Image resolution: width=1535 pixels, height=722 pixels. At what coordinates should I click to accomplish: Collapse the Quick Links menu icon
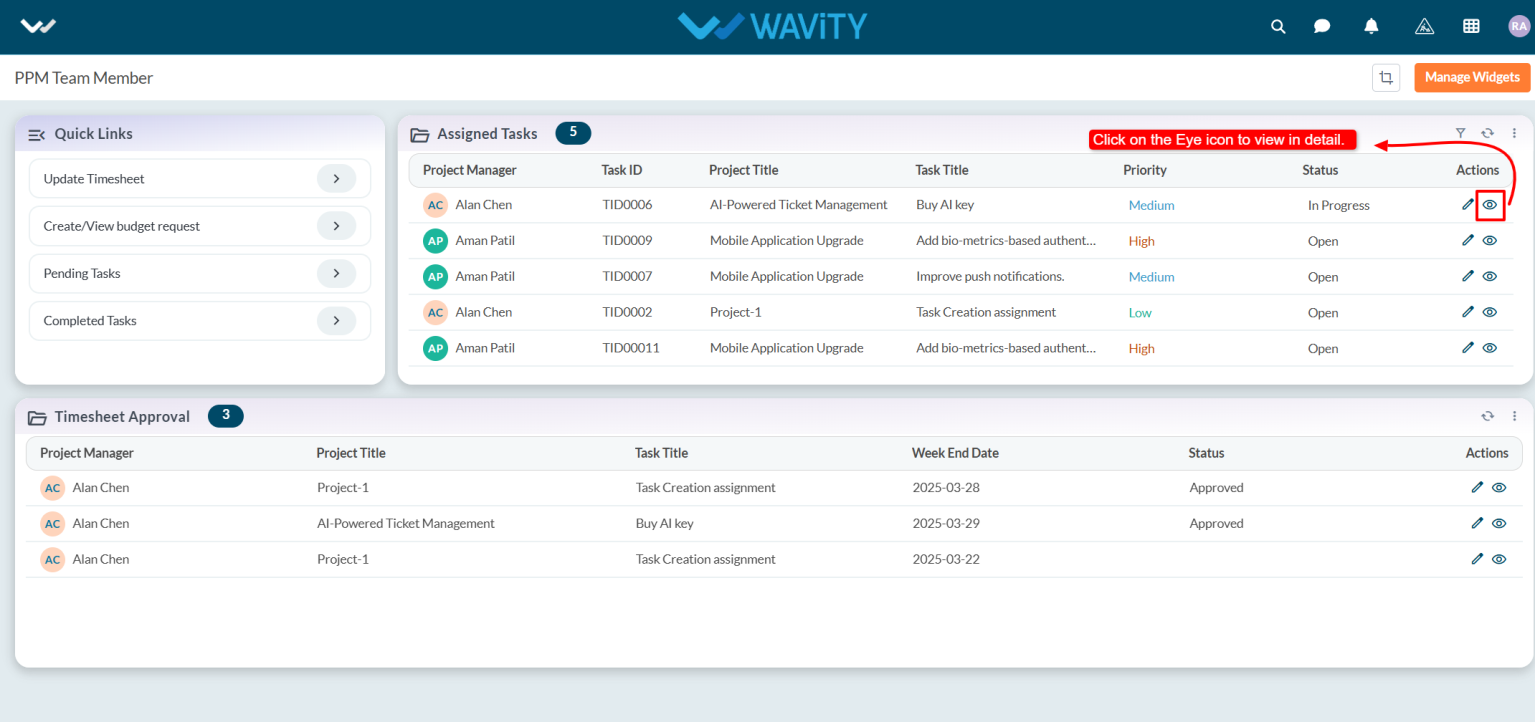[37, 134]
